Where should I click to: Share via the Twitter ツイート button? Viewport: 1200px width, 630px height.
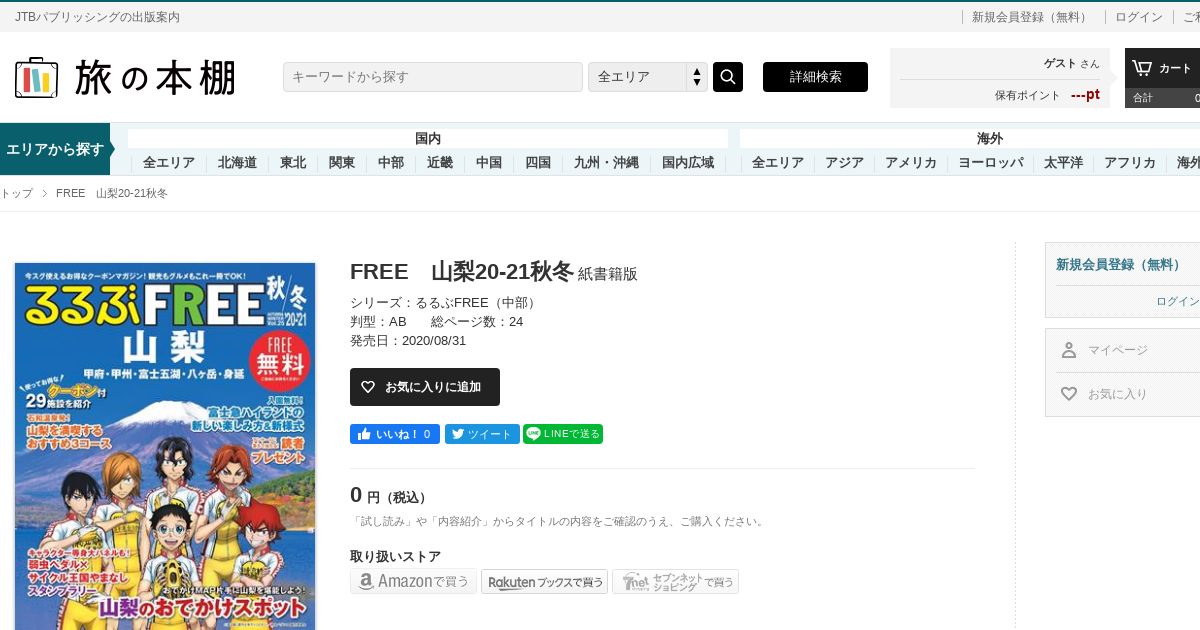coord(482,434)
